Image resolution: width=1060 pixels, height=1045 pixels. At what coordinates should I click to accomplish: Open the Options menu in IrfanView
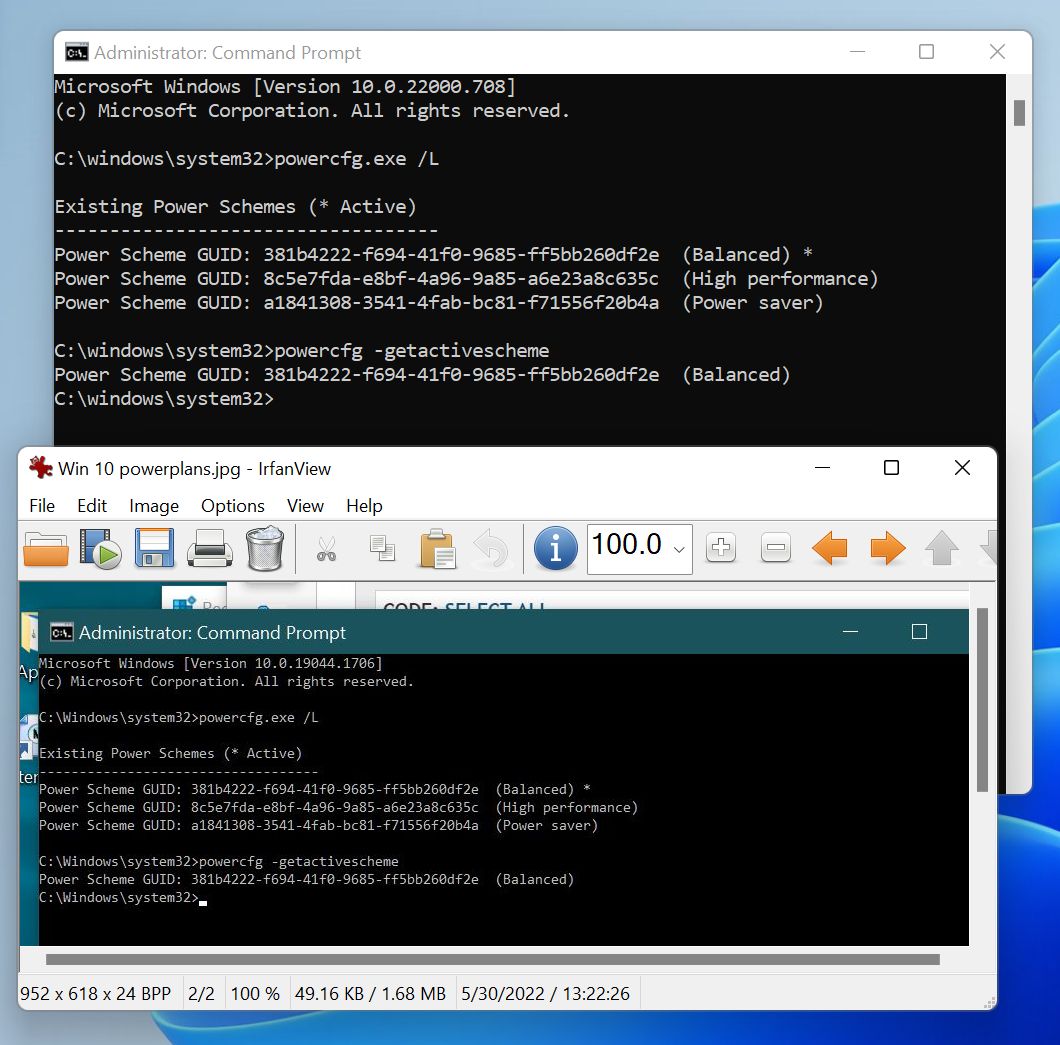tap(233, 506)
